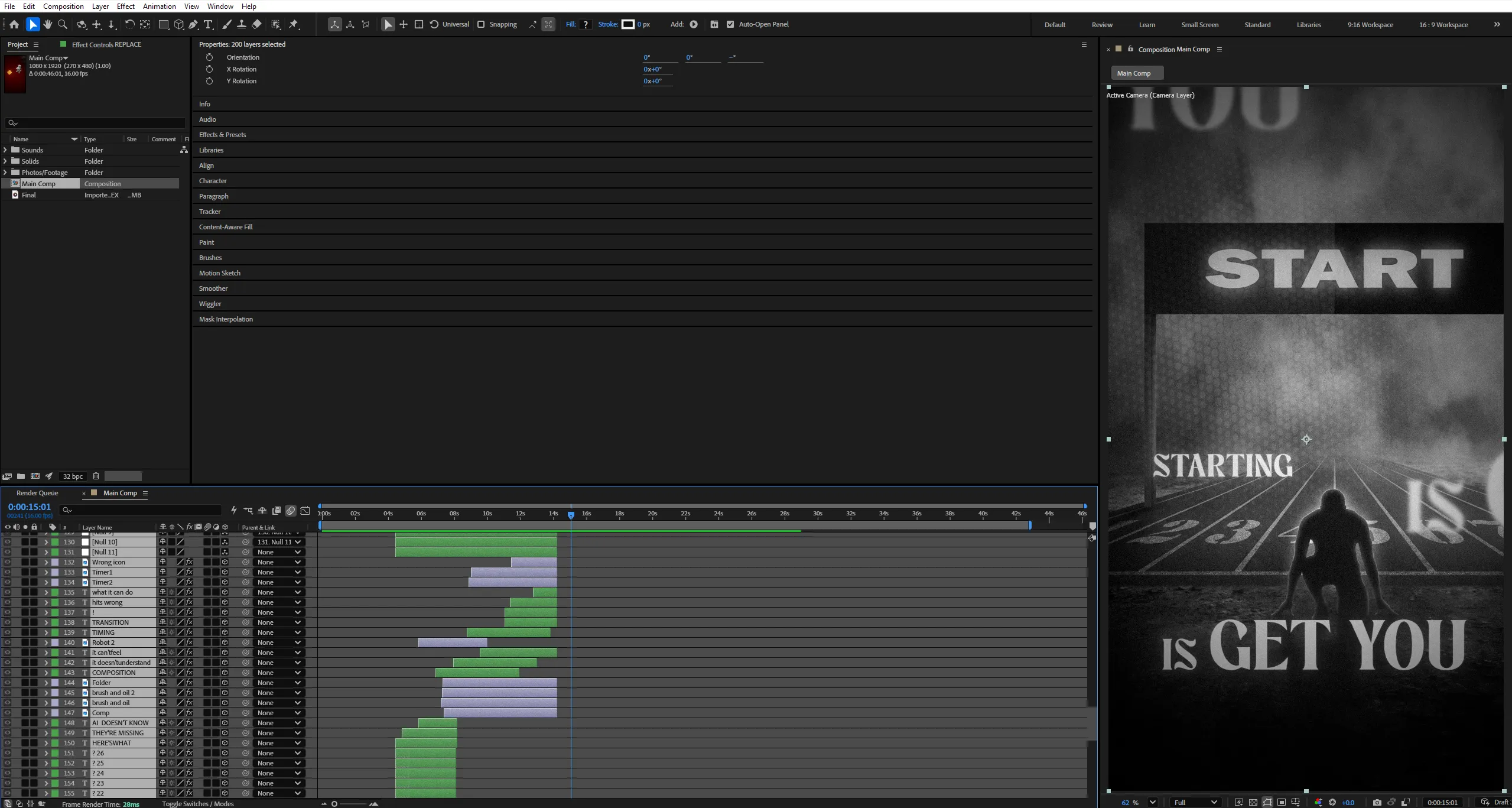Choose the Horizontal Type tool

click(209, 24)
